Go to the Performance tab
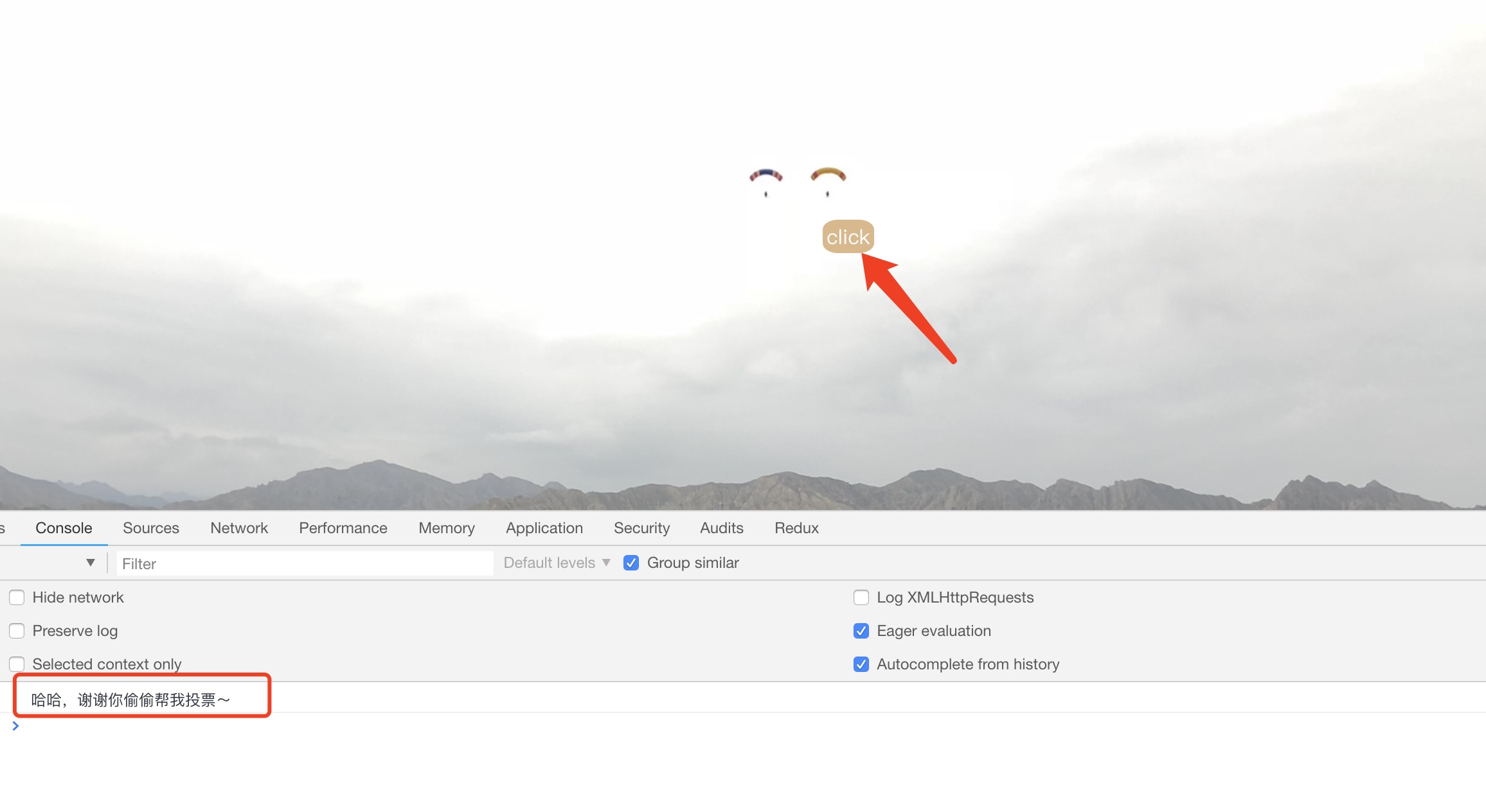The height and width of the screenshot is (812, 1486). tap(343, 528)
